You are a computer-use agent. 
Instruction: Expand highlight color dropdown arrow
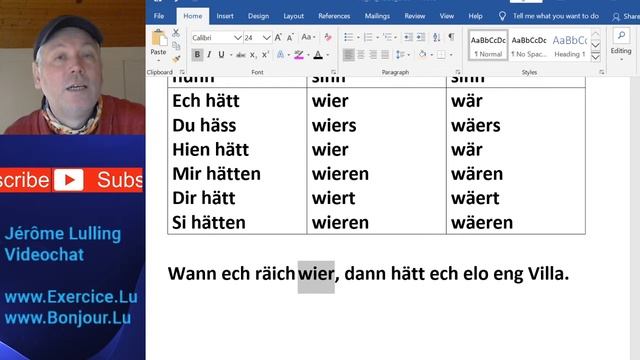(x=308, y=55)
